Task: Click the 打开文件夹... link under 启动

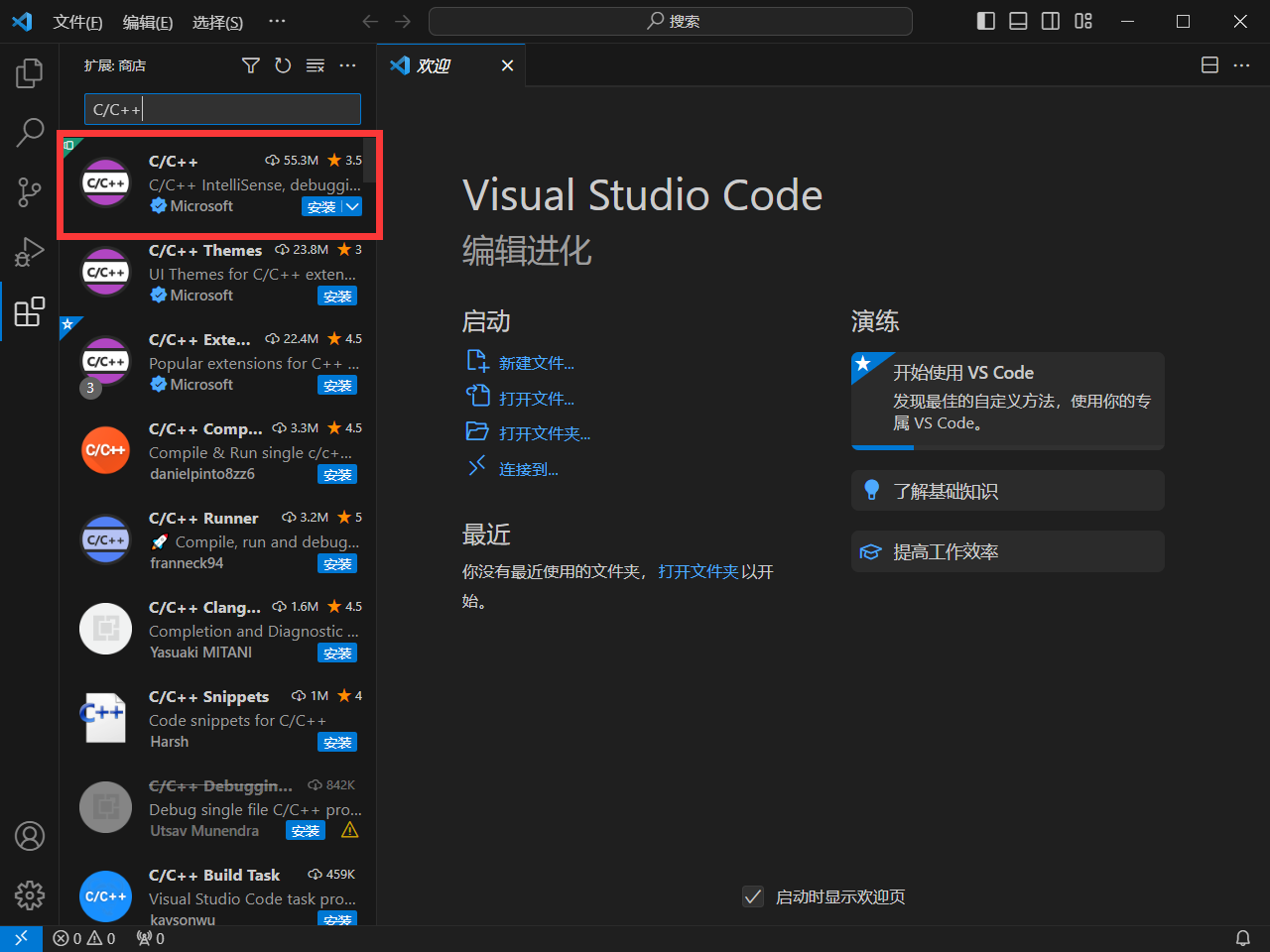Action: [x=545, y=433]
